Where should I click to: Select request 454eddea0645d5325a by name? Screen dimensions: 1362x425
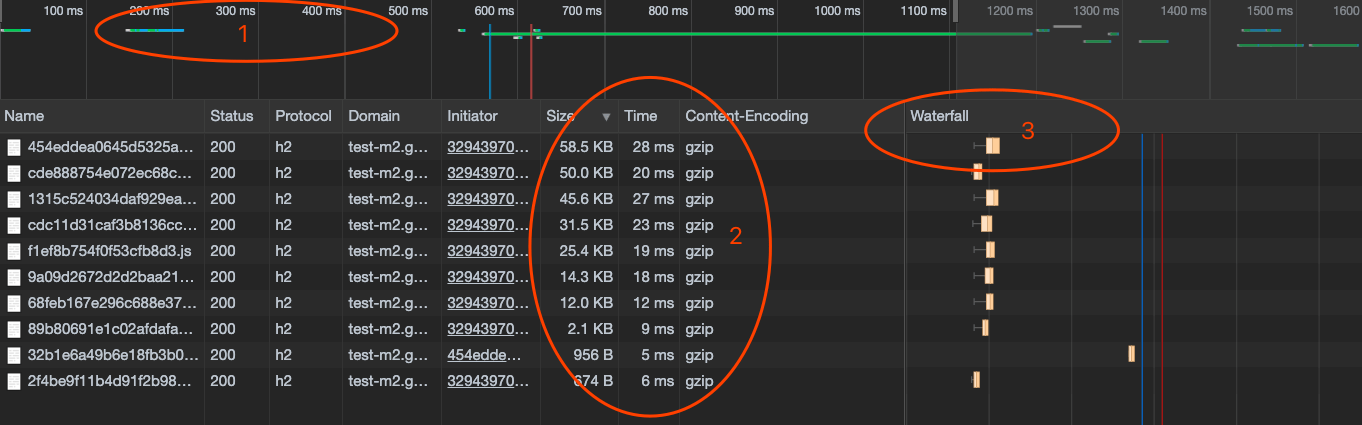(x=112, y=147)
